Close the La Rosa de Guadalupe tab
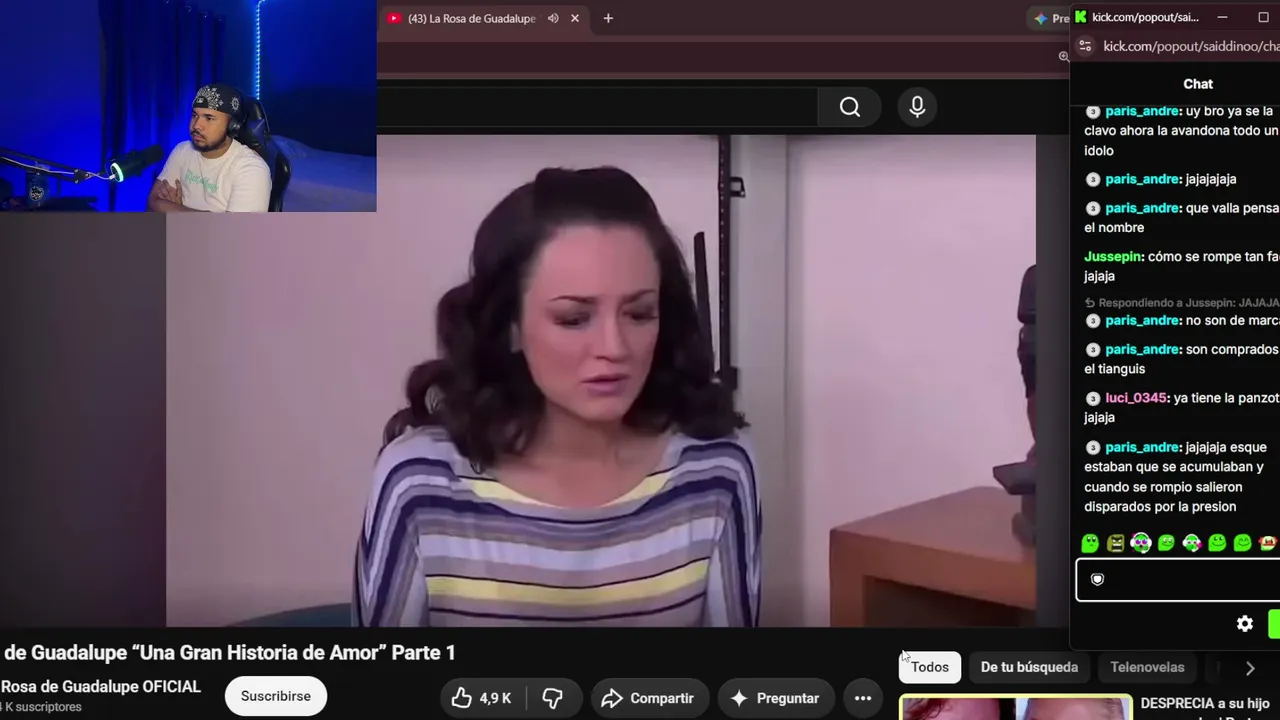Viewport: 1280px width, 720px height. (x=575, y=18)
